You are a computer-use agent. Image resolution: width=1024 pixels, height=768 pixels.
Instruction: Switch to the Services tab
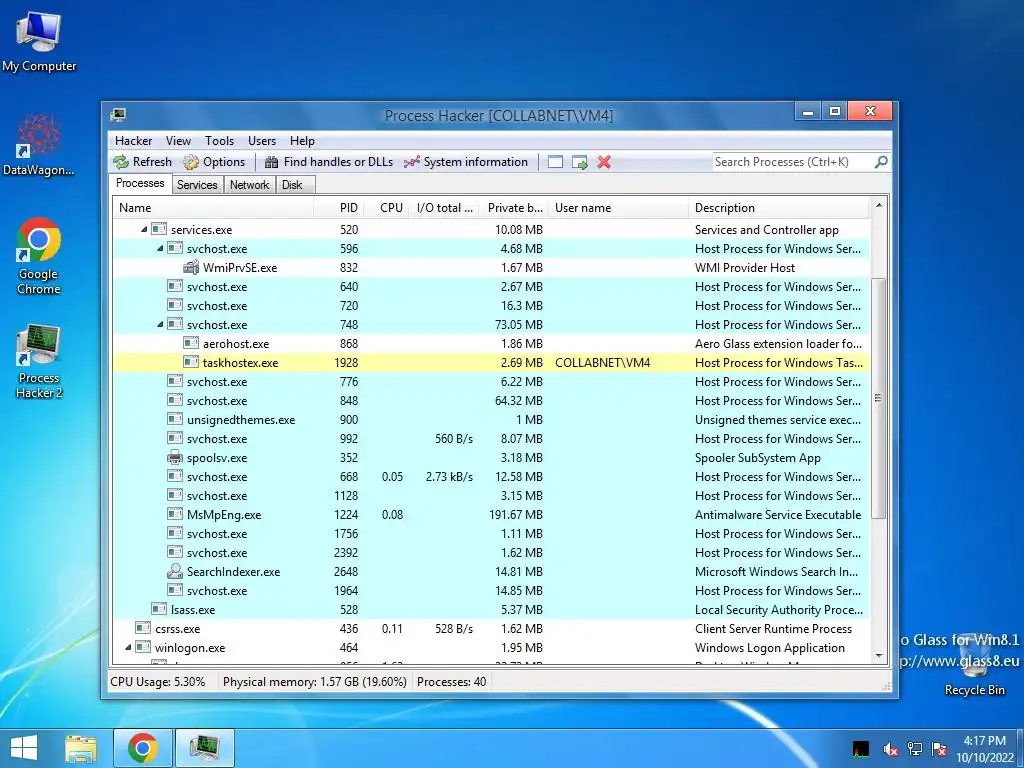[x=197, y=185]
